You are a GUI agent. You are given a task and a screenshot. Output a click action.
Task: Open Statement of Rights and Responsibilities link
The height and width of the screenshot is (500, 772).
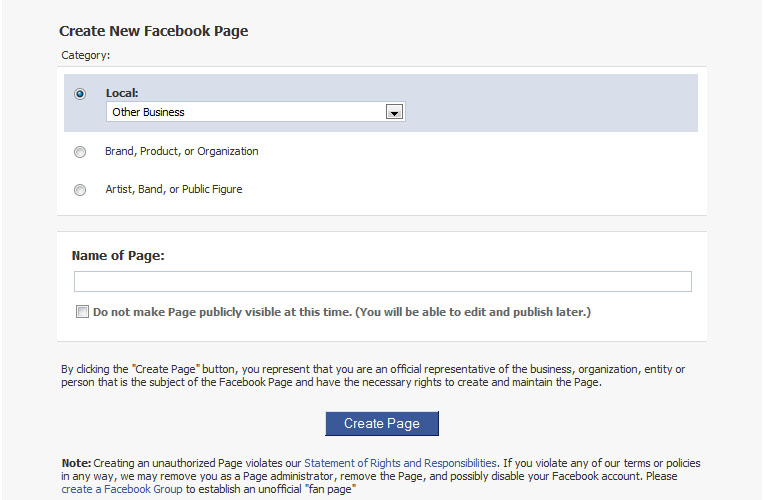pos(400,463)
